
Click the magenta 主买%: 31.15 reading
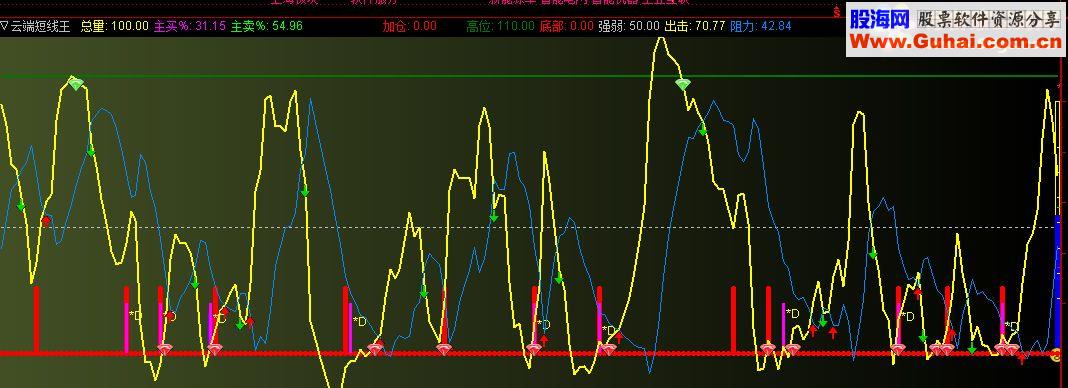(x=190, y=27)
